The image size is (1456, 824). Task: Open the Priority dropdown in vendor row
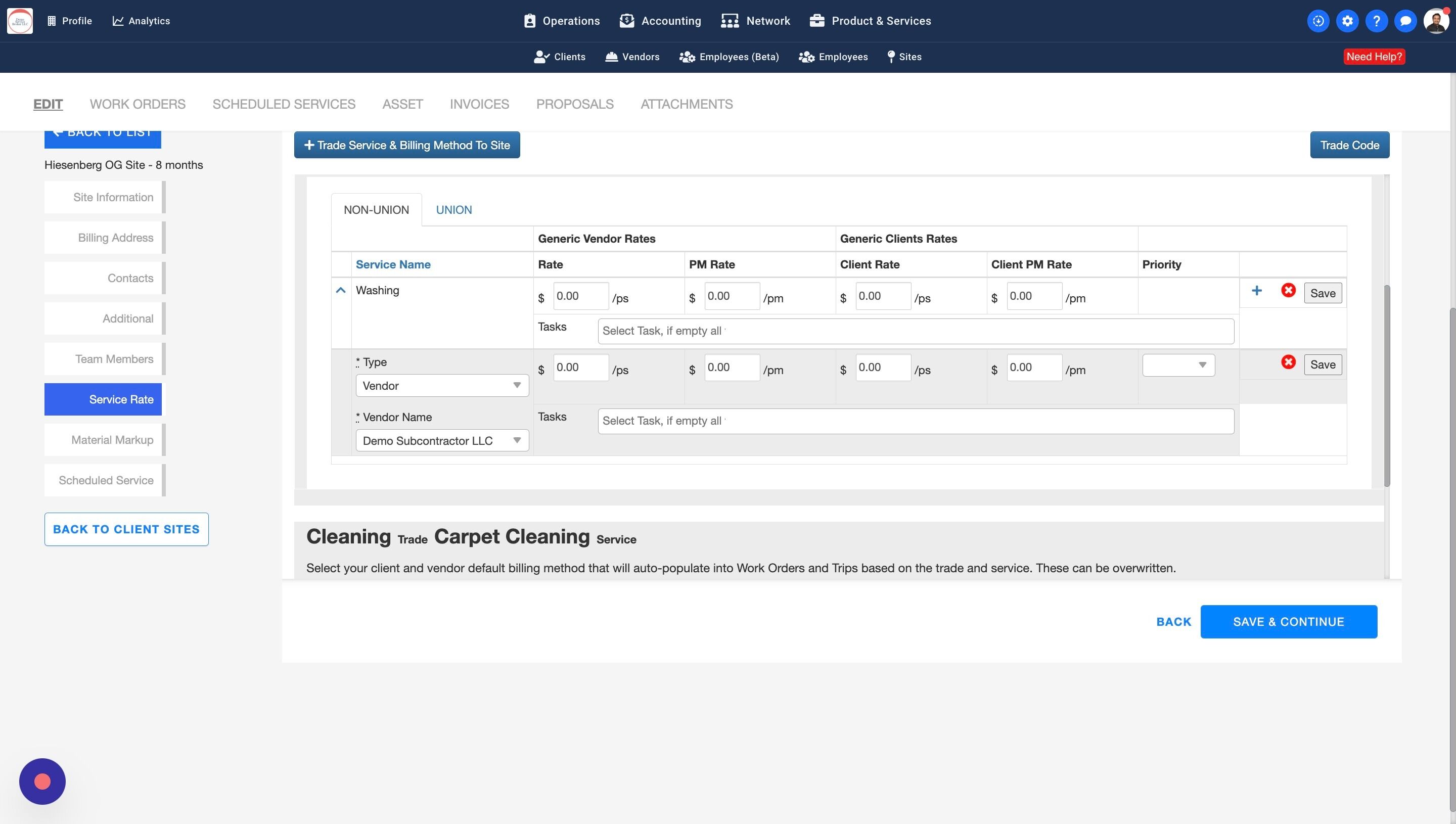pyautogui.click(x=1178, y=365)
